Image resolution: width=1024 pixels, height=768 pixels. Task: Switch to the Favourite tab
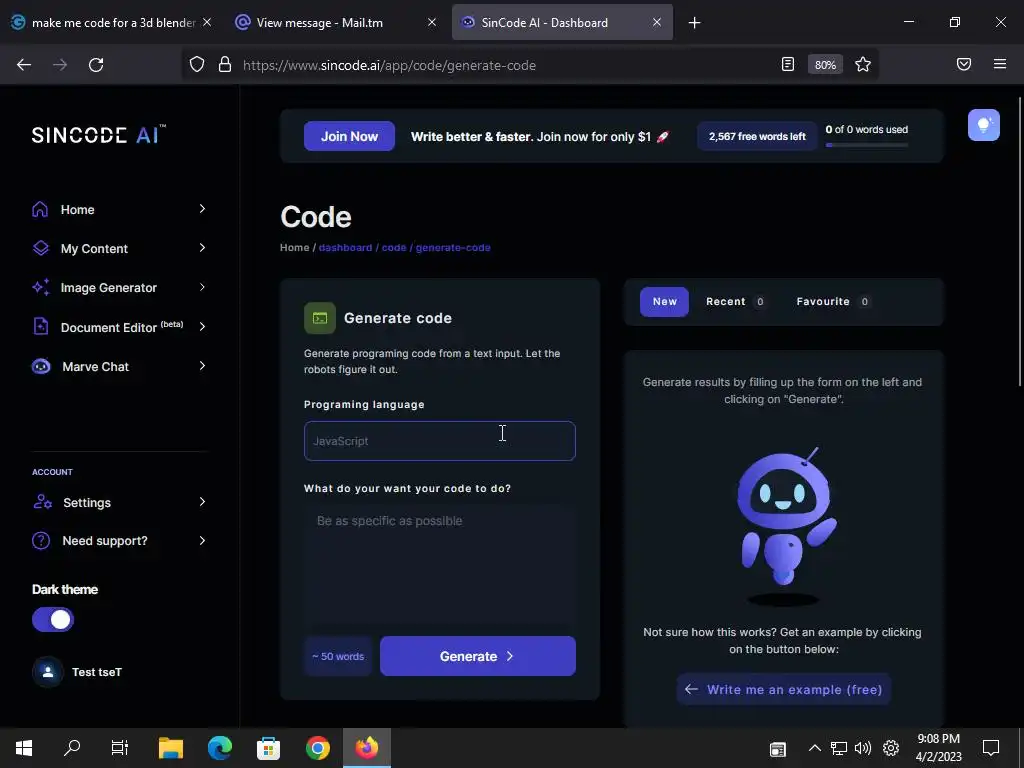coord(833,302)
